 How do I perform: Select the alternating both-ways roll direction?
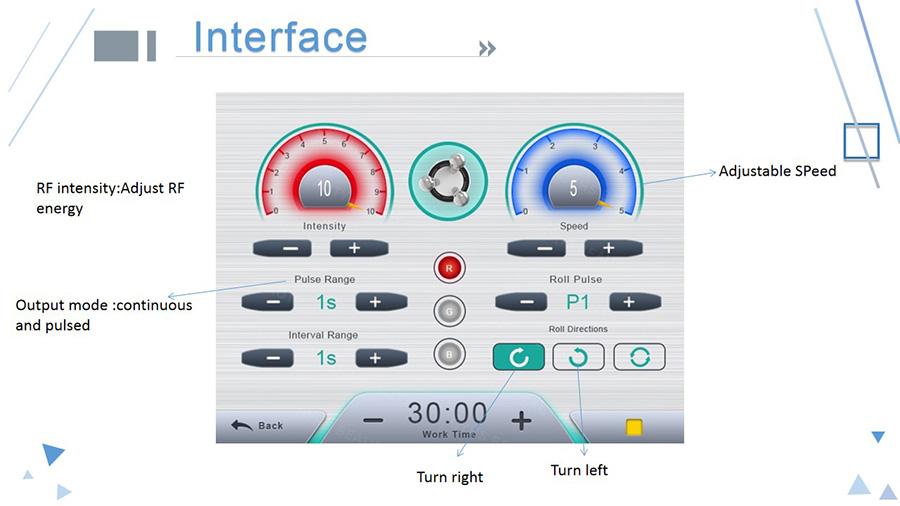[639, 357]
